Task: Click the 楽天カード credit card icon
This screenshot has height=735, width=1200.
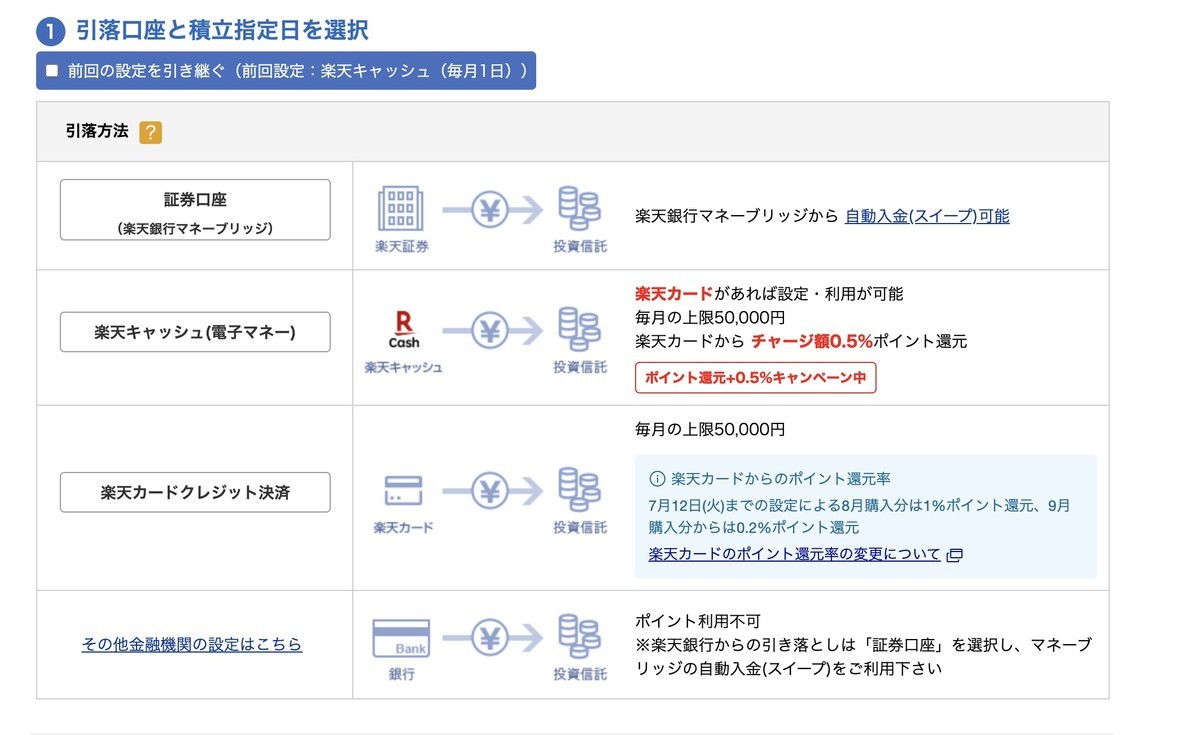Action: [x=403, y=491]
